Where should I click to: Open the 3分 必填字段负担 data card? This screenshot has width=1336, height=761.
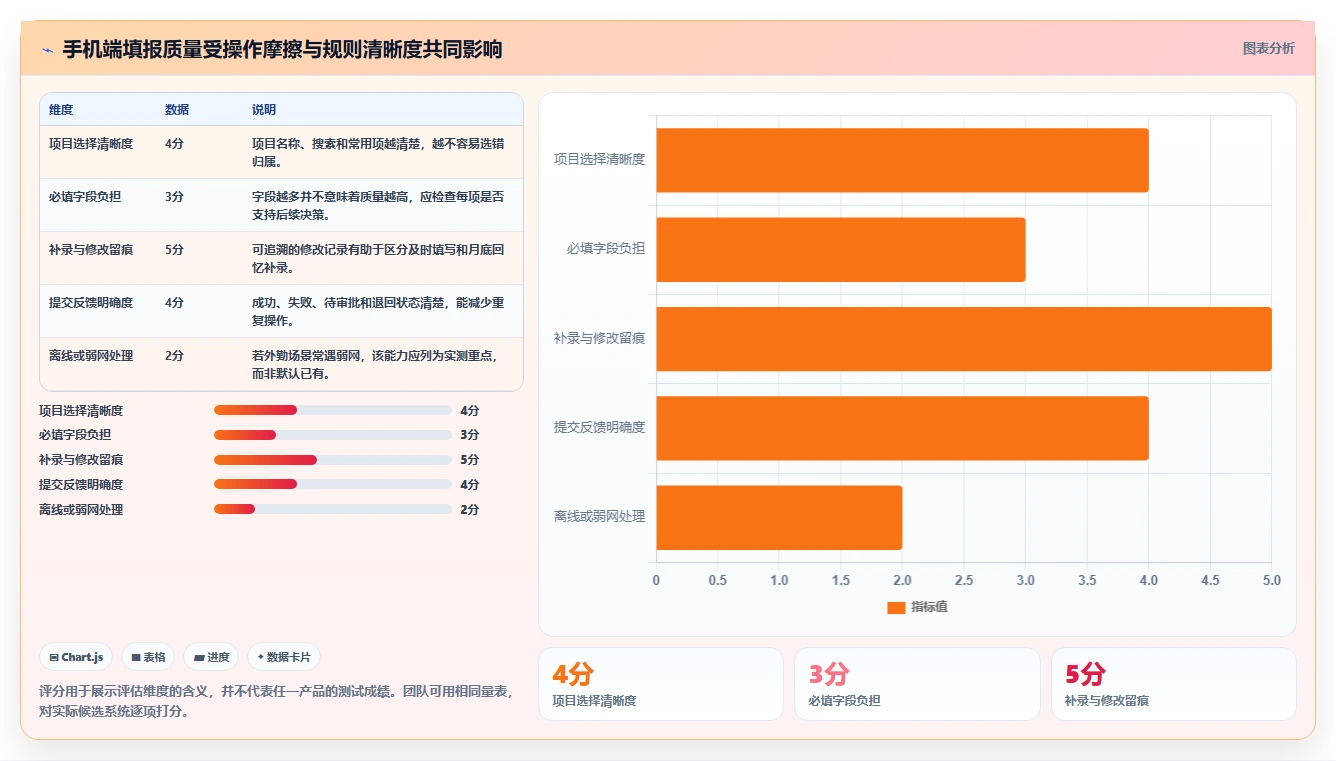[x=917, y=684]
